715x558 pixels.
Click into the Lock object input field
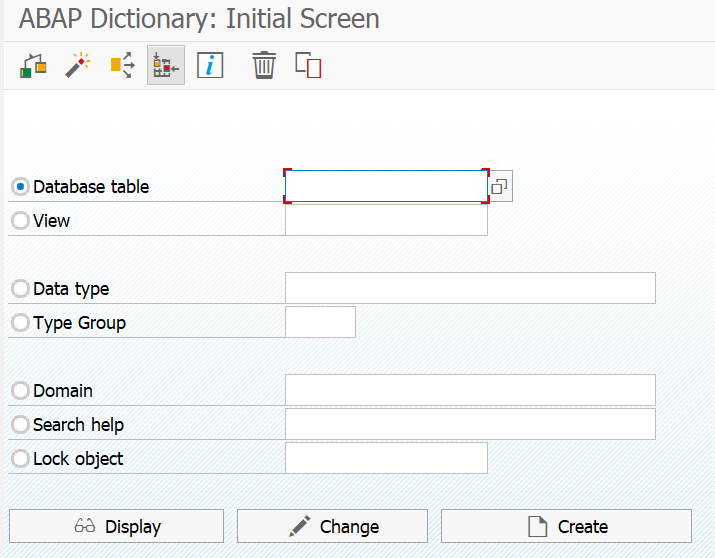386,458
